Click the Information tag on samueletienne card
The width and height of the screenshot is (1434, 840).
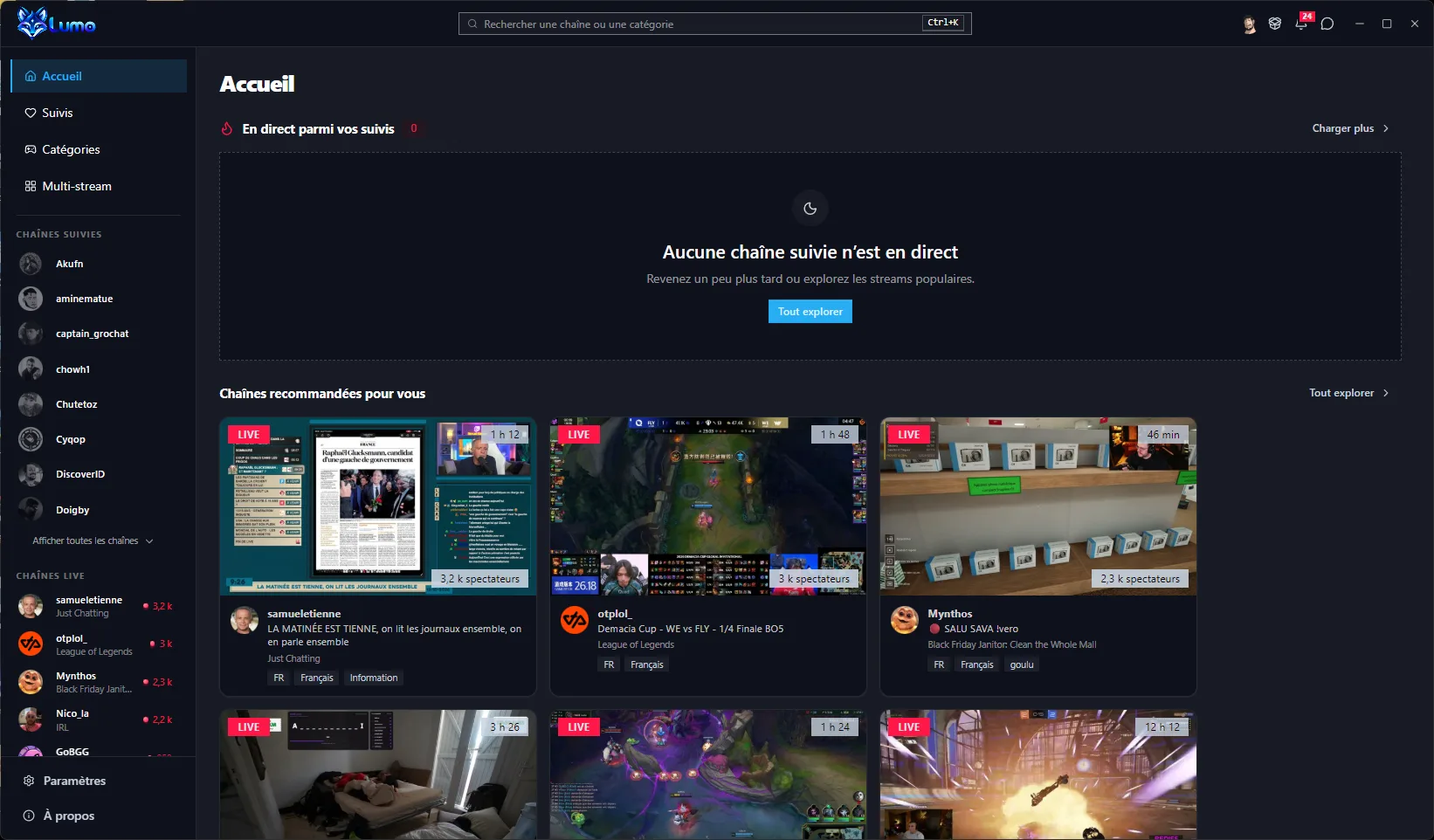tap(374, 678)
